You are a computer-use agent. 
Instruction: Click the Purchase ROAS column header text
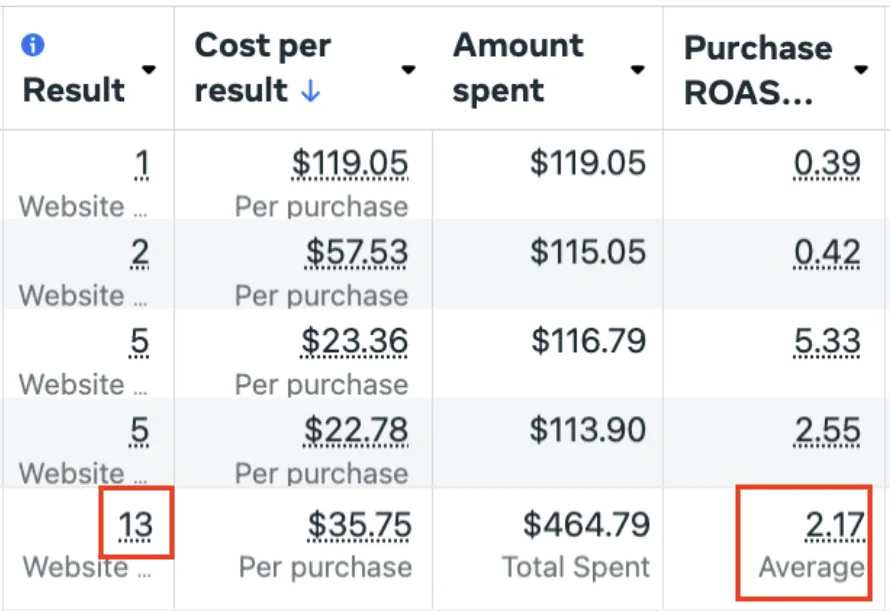coord(758,70)
